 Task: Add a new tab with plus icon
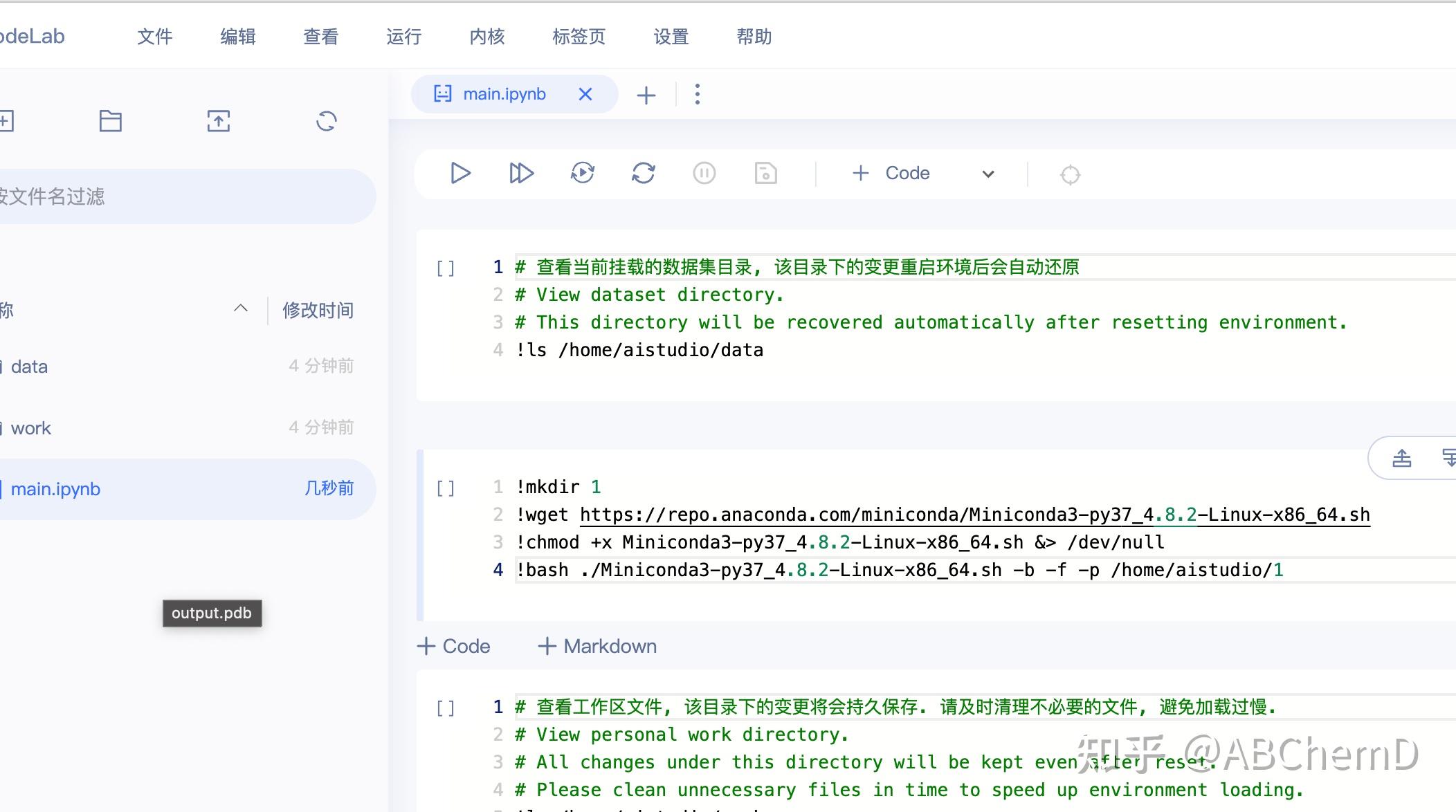point(646,95)
